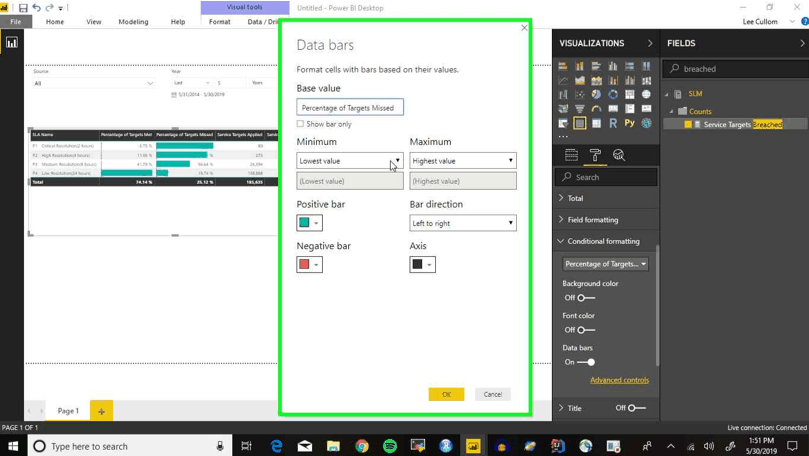Select the Stacked bar chart visual
The image size is (809, 456).
tap(563, 66)
